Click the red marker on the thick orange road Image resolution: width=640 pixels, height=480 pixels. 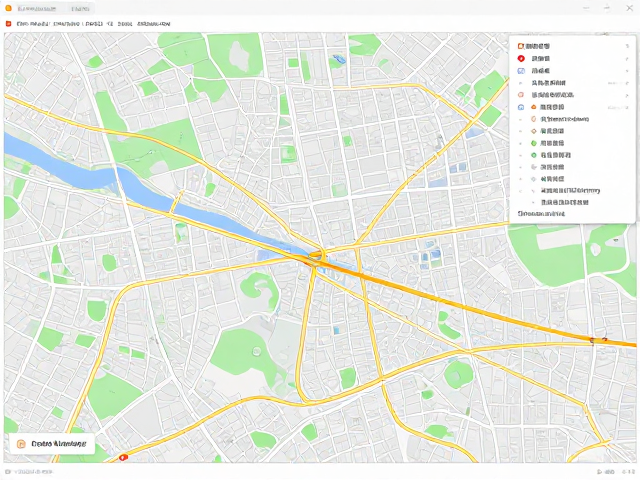(x=598, y=340)
